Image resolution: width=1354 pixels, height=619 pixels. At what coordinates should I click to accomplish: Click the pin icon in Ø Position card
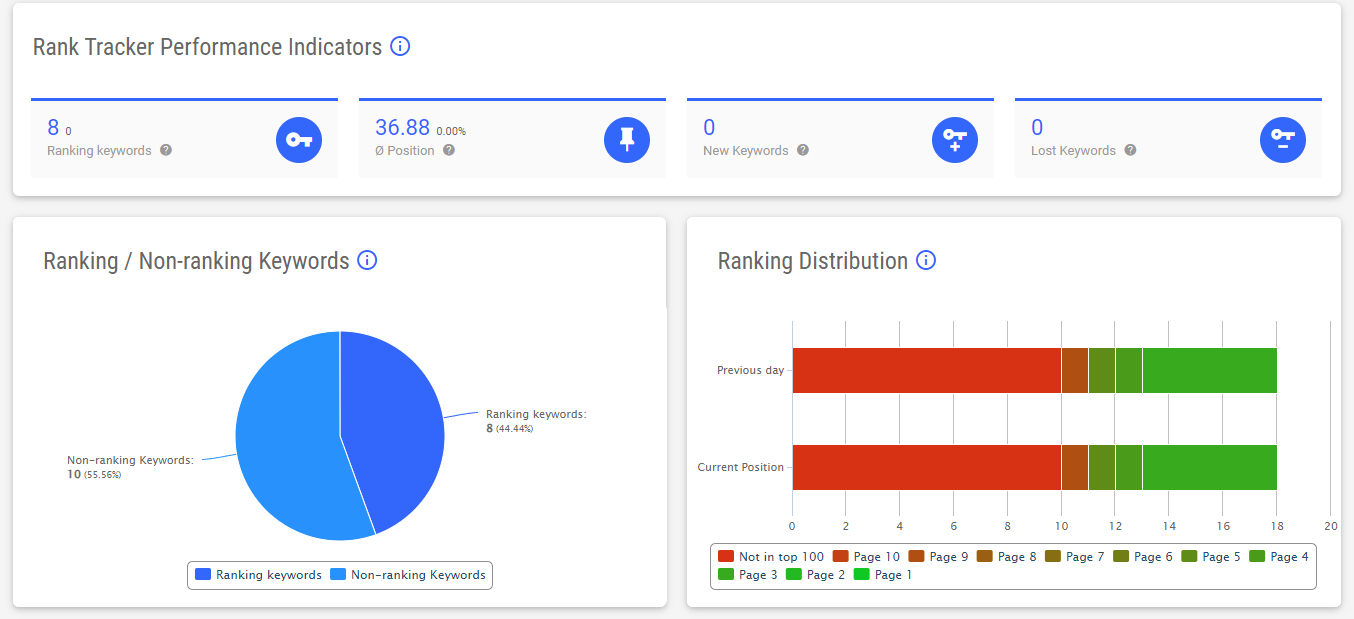tap(627, 139)
